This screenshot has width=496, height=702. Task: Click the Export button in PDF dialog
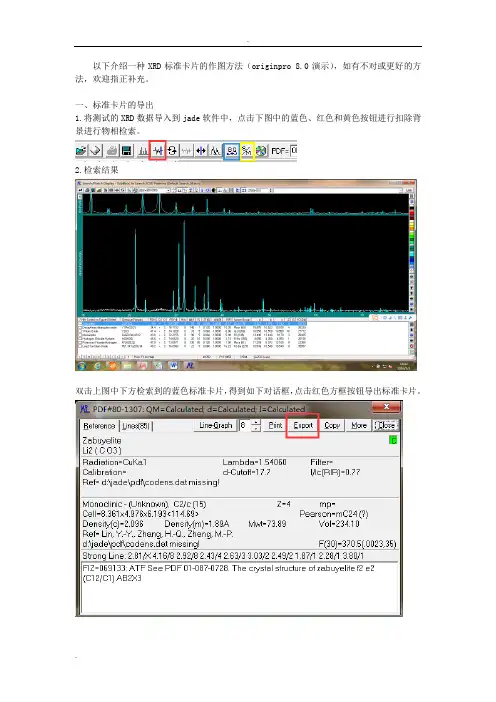[303, 425]
